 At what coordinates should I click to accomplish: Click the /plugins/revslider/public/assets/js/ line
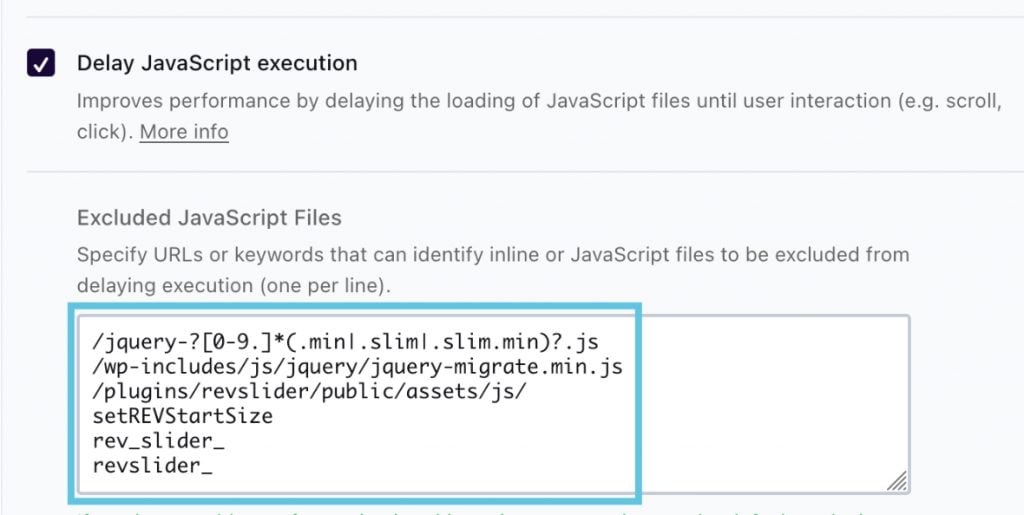click(x=308, y=391)
